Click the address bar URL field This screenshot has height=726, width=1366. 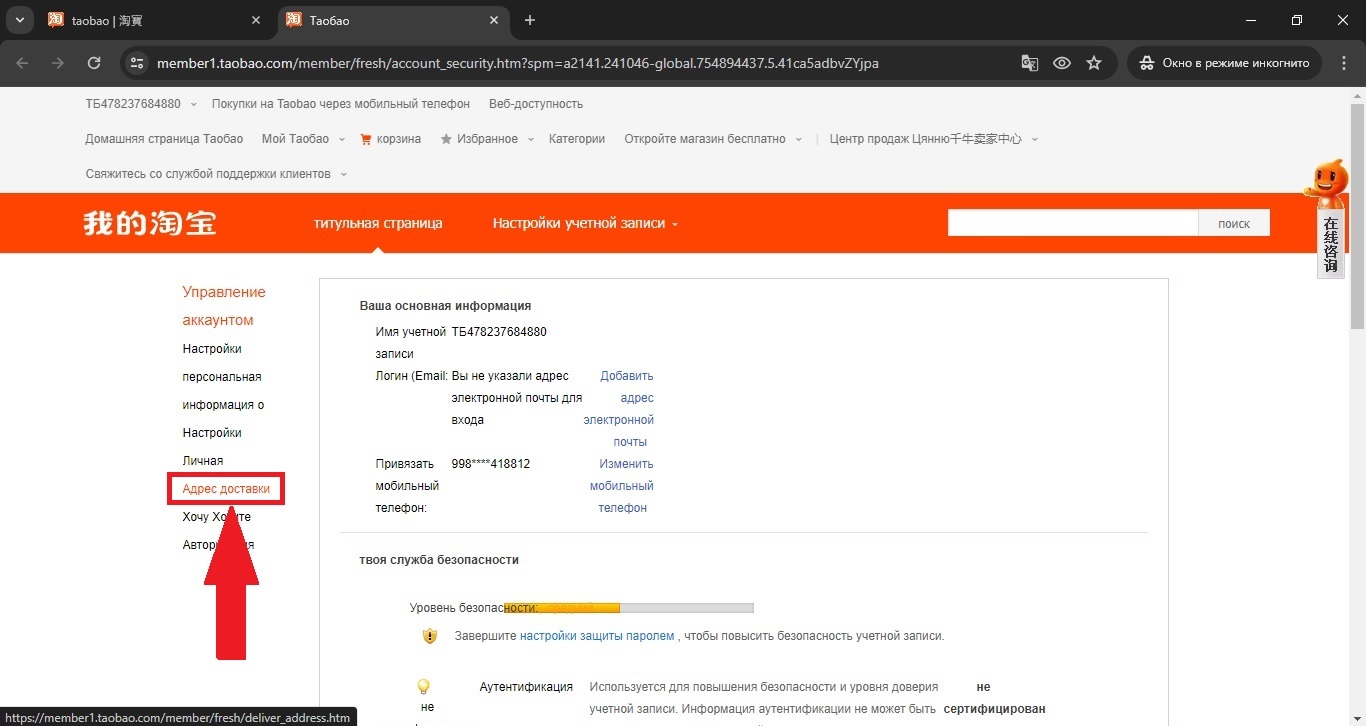pos(517,63)
